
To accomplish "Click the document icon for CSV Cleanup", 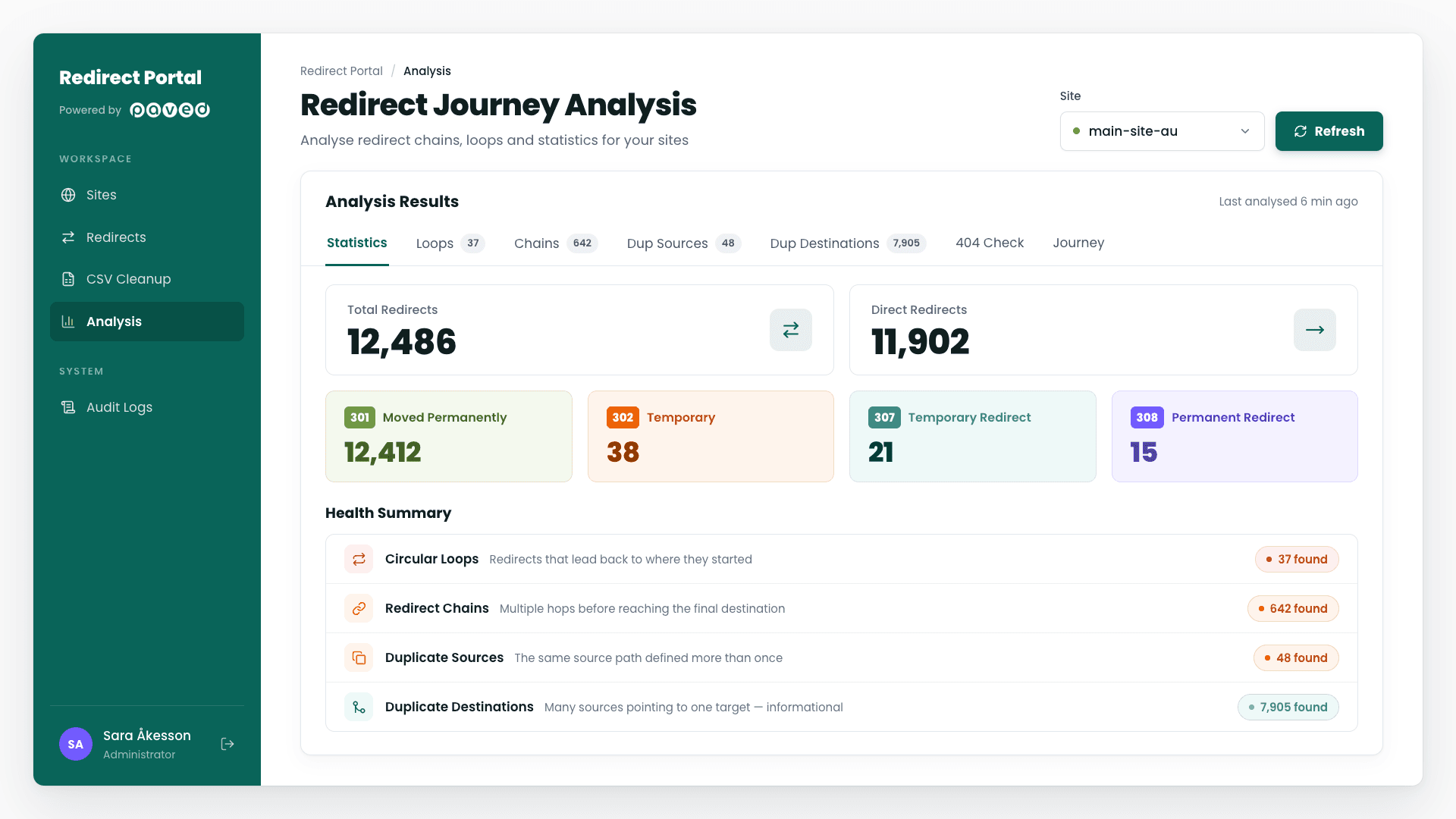I will 68,279.
